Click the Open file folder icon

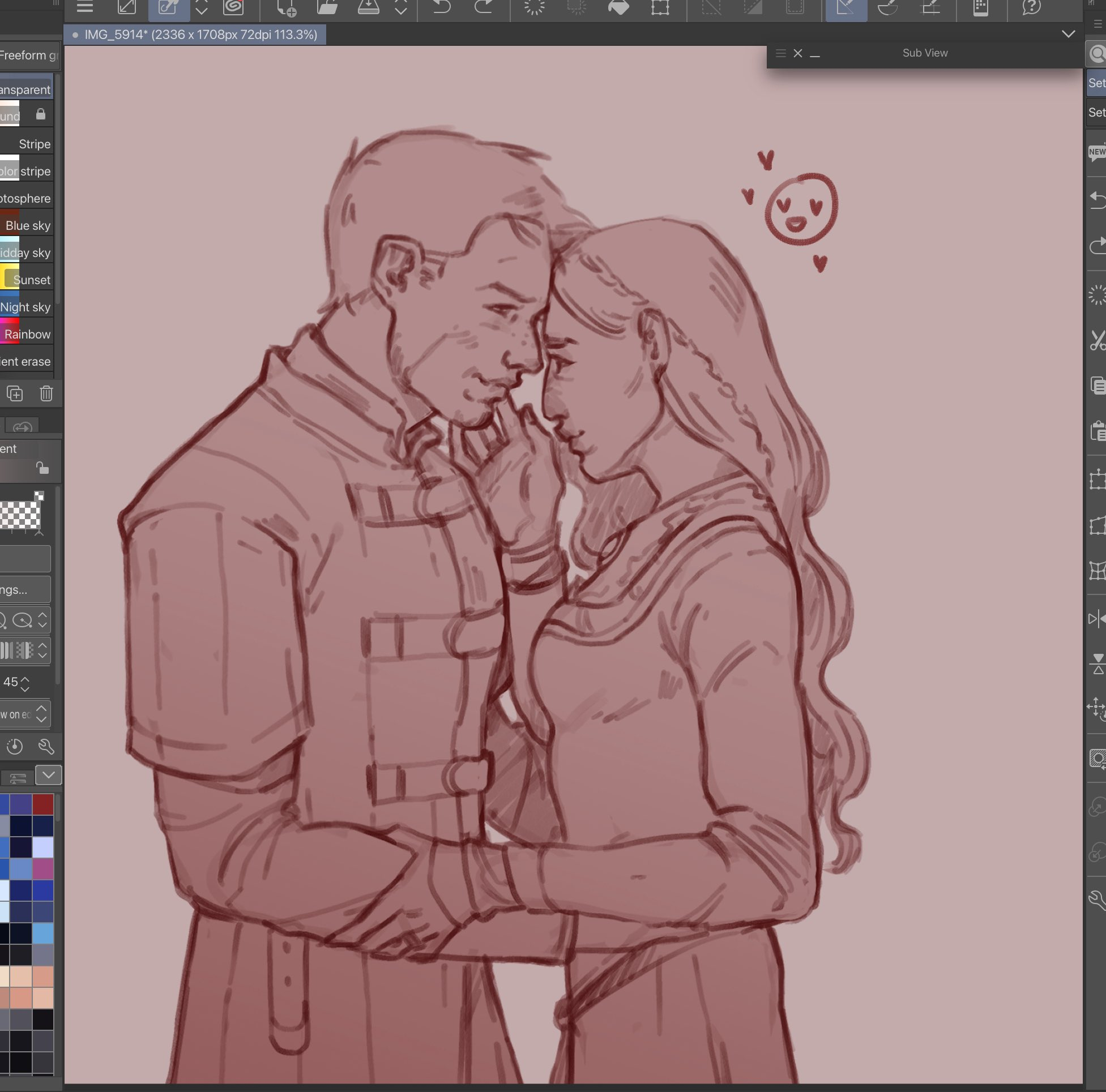pyautogui.click(x=327, y=7)
